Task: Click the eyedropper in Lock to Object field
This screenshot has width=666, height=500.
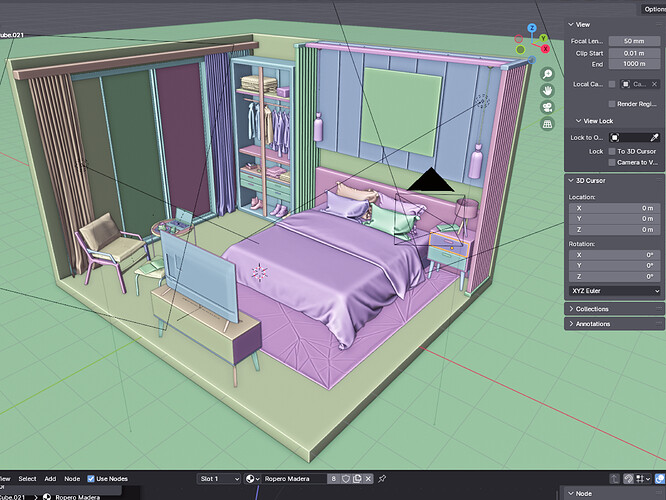Action: click(654, 137)
